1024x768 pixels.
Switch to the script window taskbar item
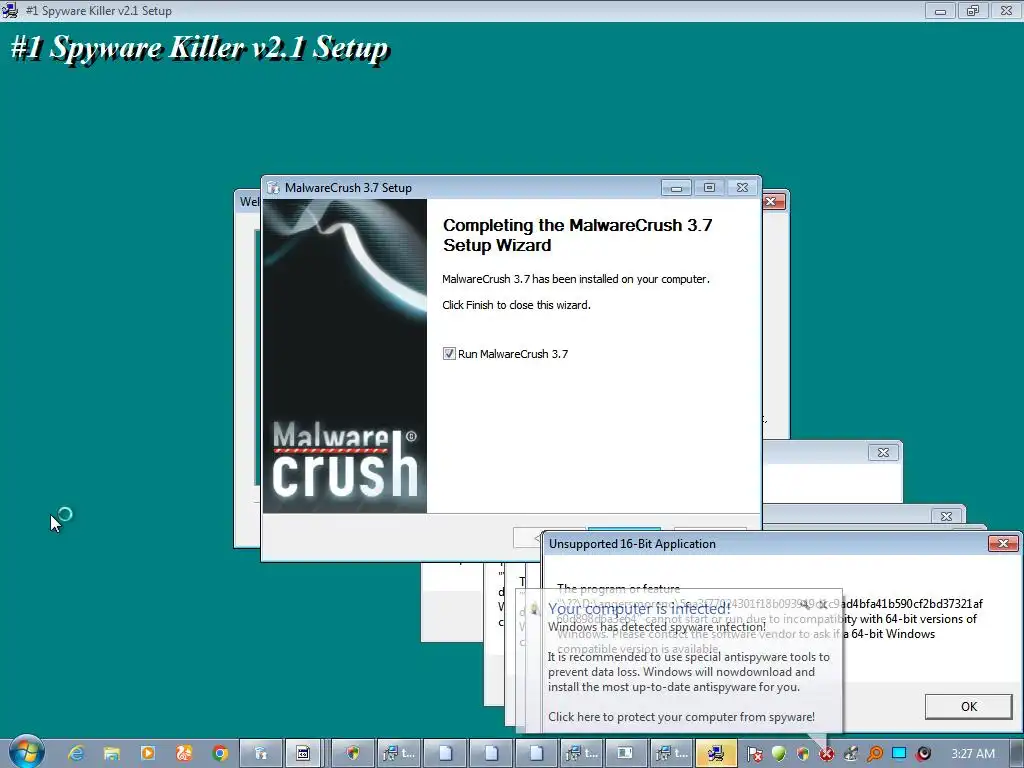pos(303,754)
